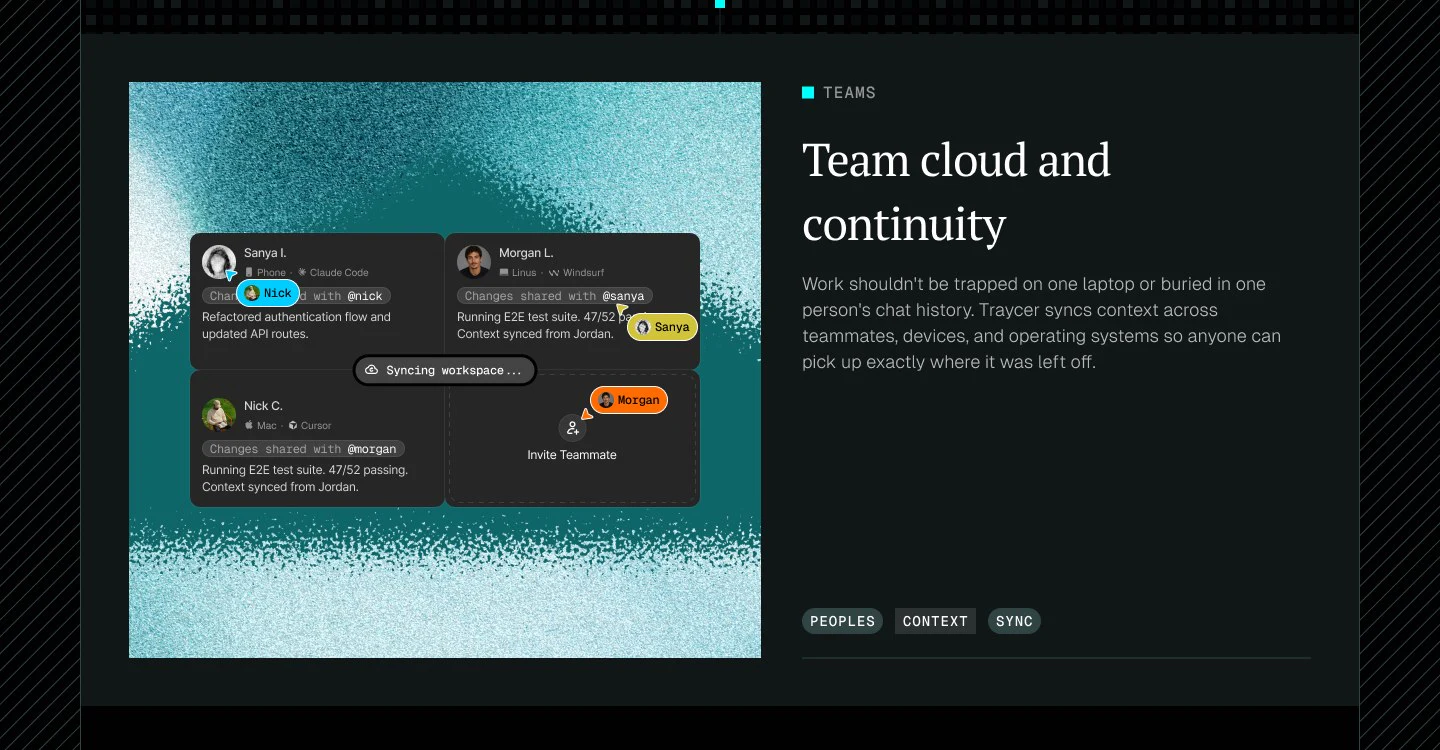Click the cyan square beside TEAMS
The image size is (1440, 750).
click(x=808, y=93)
